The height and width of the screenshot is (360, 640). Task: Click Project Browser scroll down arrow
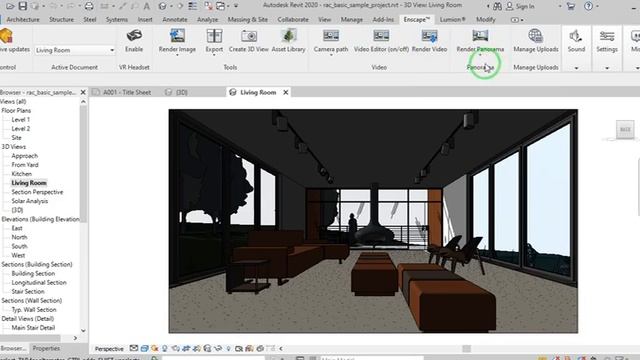pyautogui.click(x=83, y=331)
